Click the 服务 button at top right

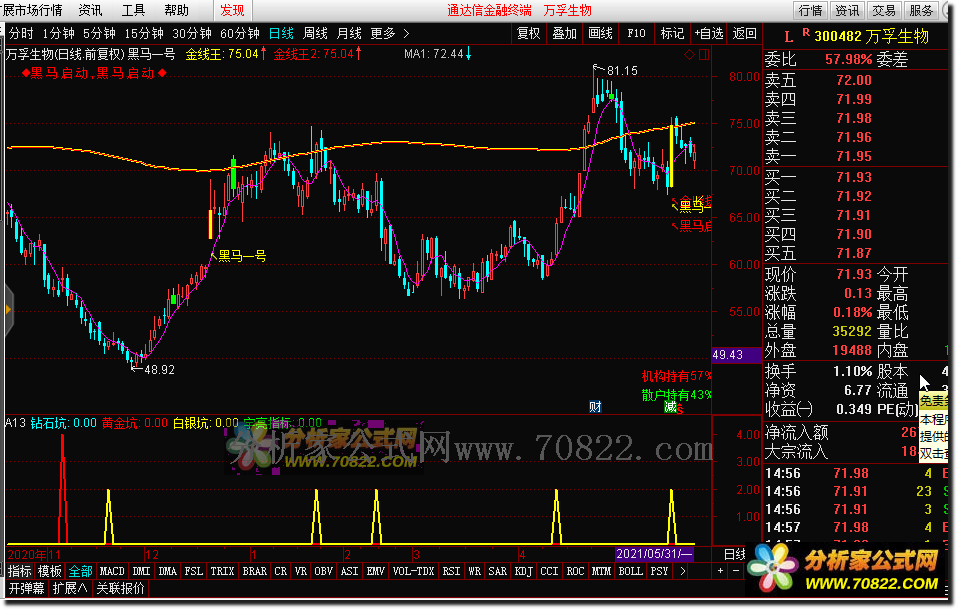coord(921,10)
